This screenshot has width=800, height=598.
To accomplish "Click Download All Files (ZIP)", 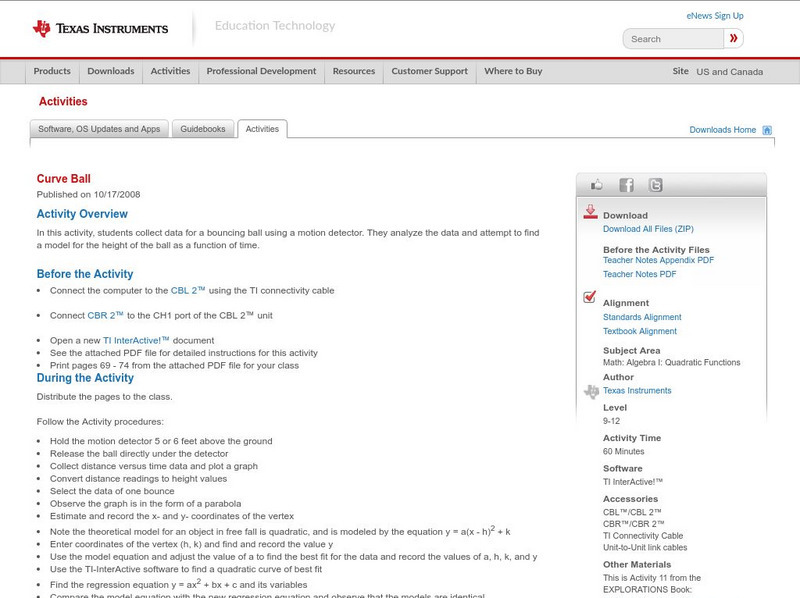I will tap(648, 229).
